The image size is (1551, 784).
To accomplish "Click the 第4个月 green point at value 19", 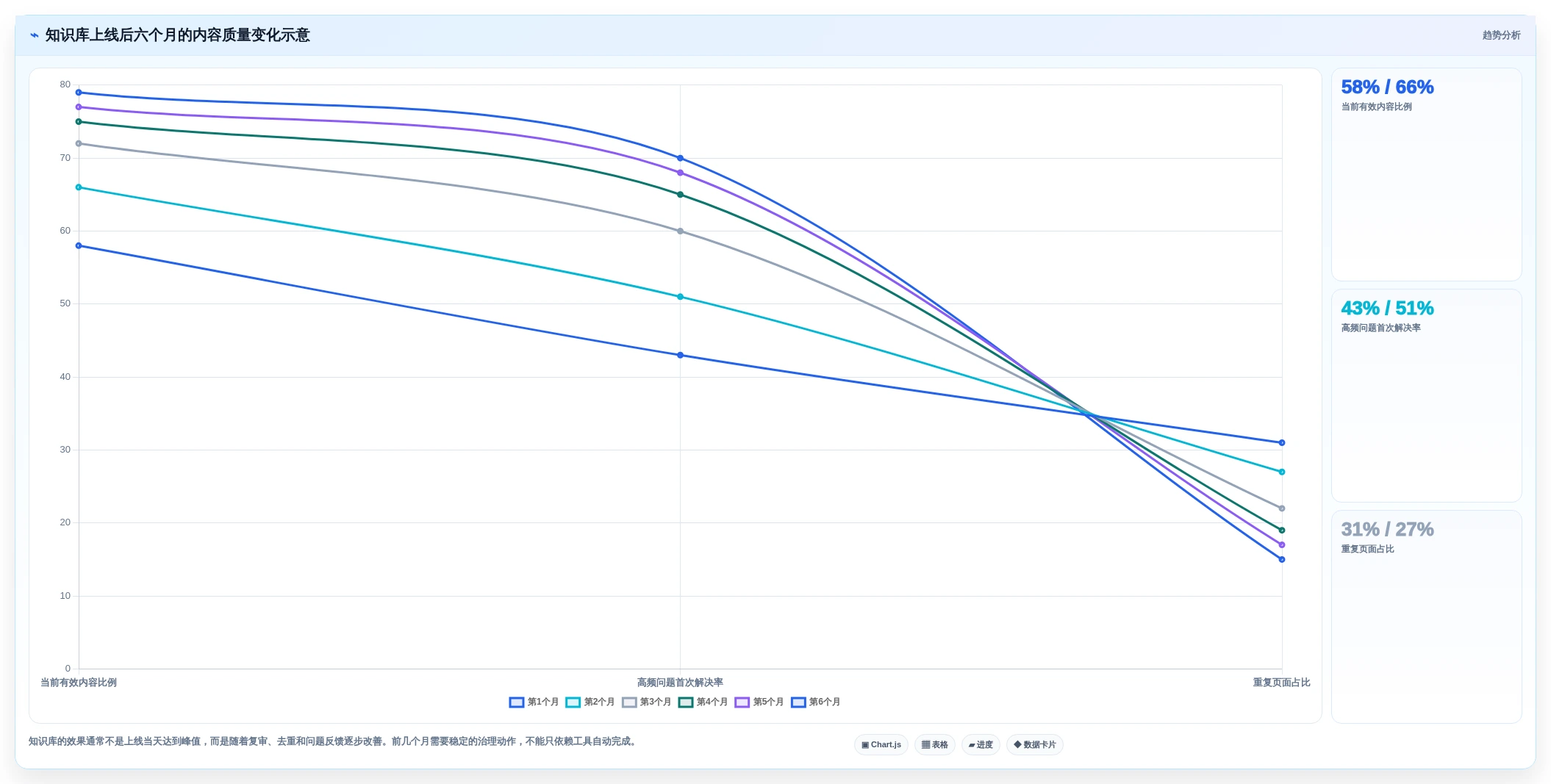I will (x=1282, y=531).
